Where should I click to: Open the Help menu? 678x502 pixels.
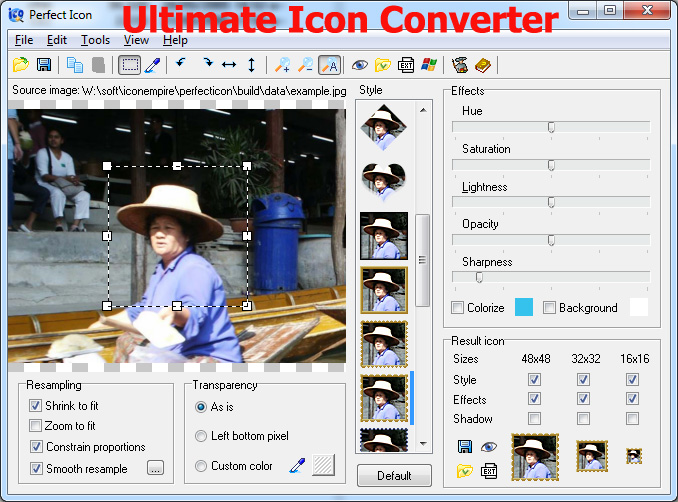175,40
